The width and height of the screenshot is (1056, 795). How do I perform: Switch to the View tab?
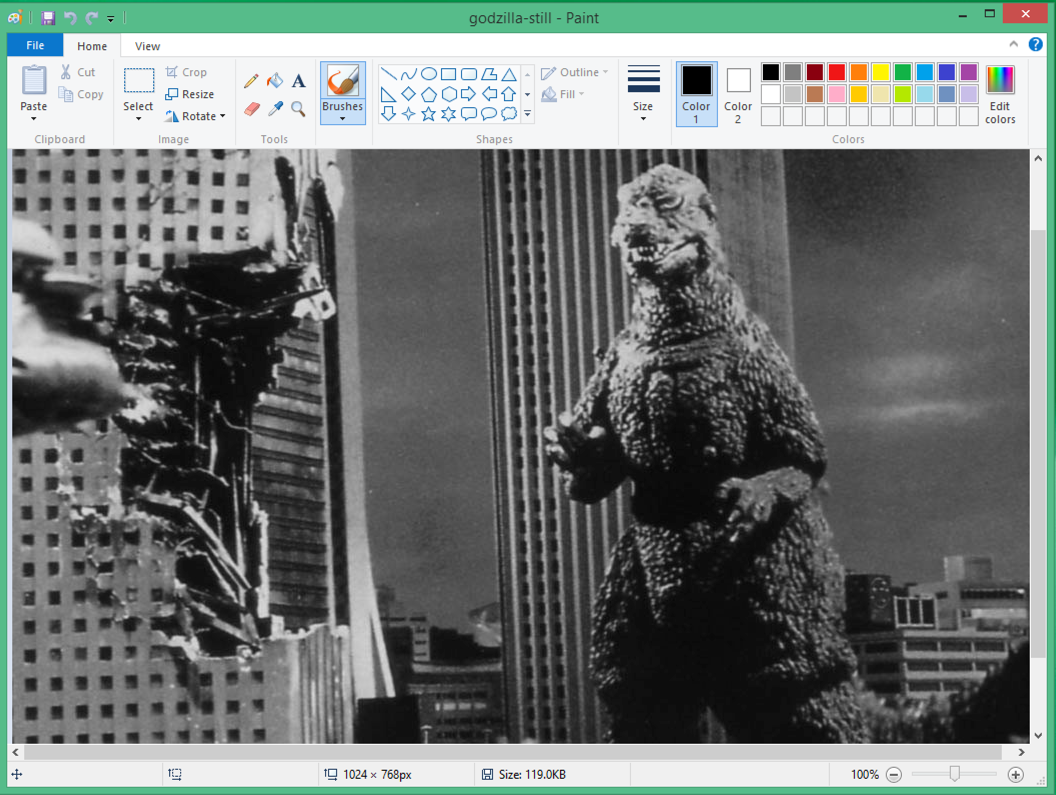147,46
